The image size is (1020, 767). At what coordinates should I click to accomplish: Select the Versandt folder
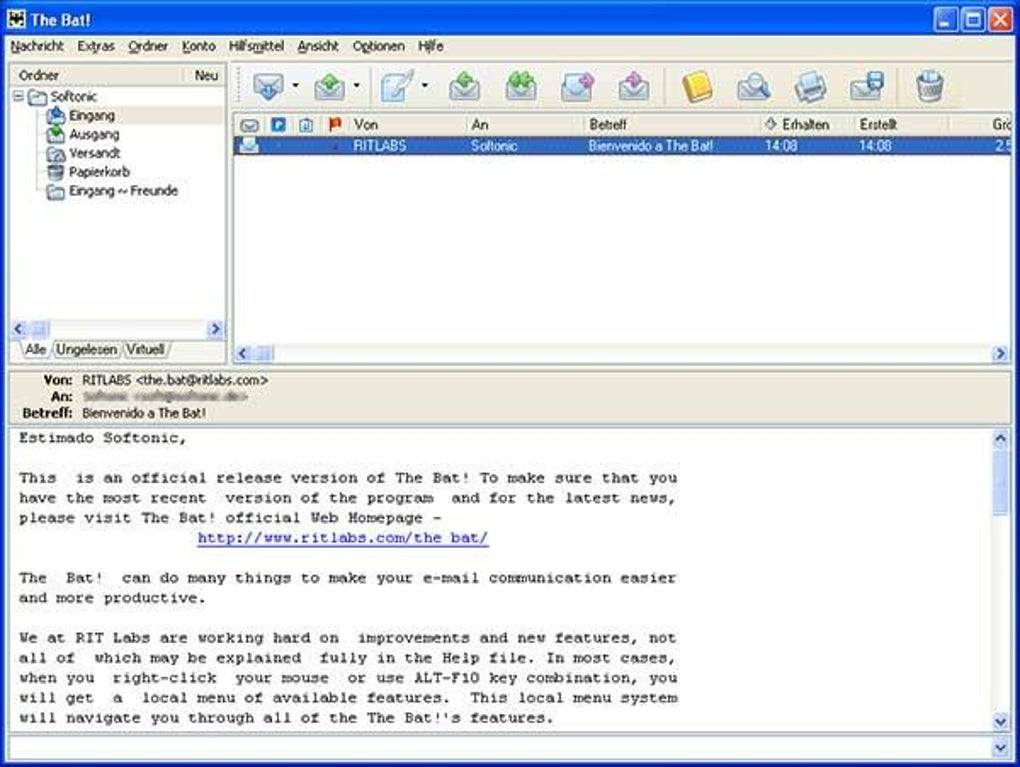[x=94, y=154]
